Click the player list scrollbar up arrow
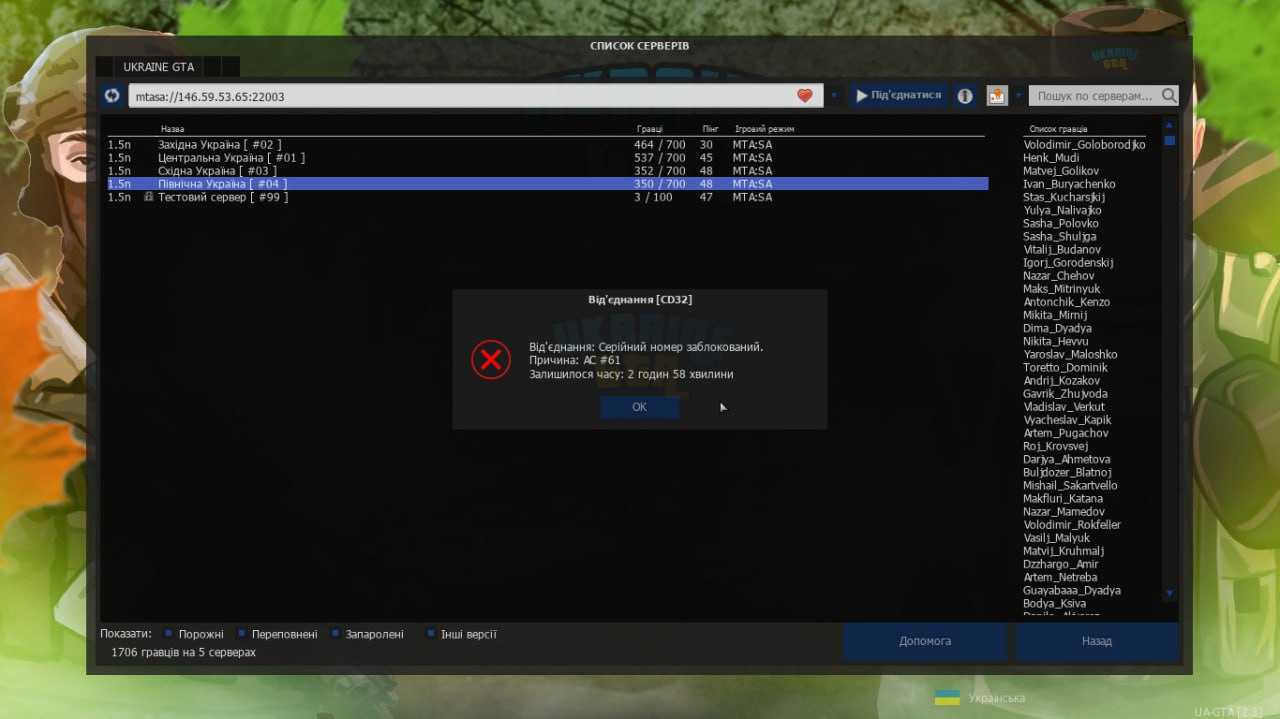Image resolution: width=1280 pixels, height=719 pixels. (x=1169, y=124)
